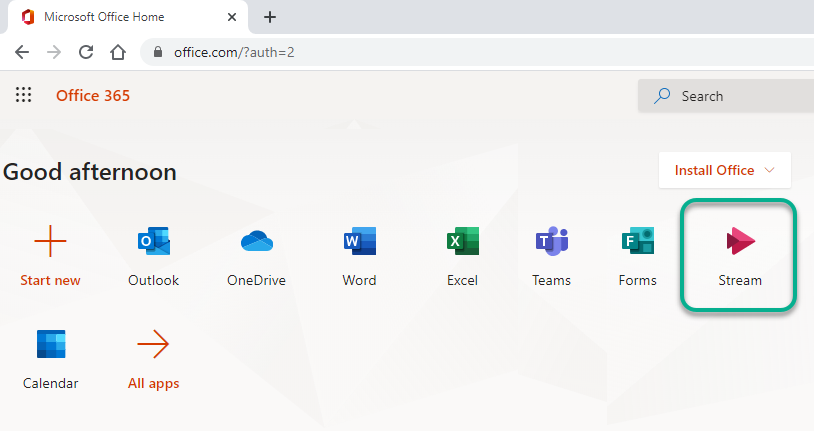Open the Teams app
814x431 pixels.
[x=551, y=241]
